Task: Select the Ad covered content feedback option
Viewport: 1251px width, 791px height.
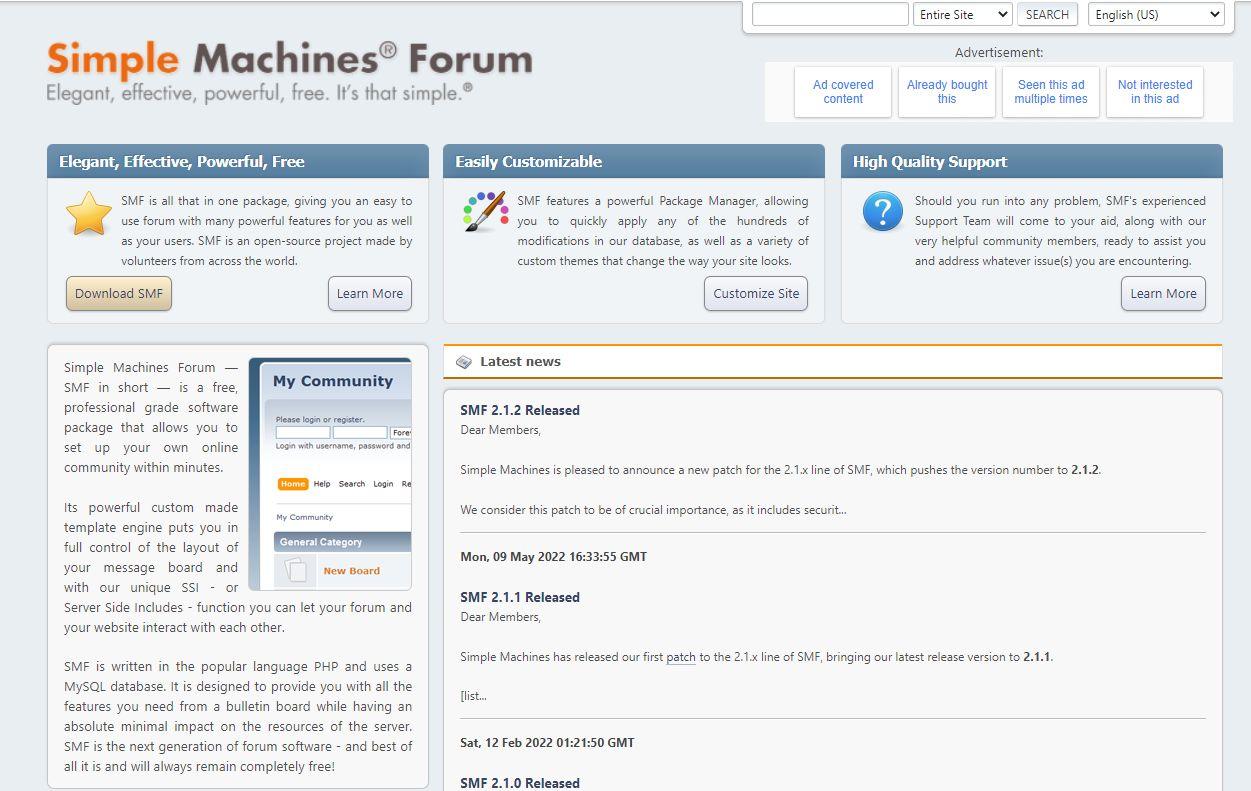Action: point(843,92)
